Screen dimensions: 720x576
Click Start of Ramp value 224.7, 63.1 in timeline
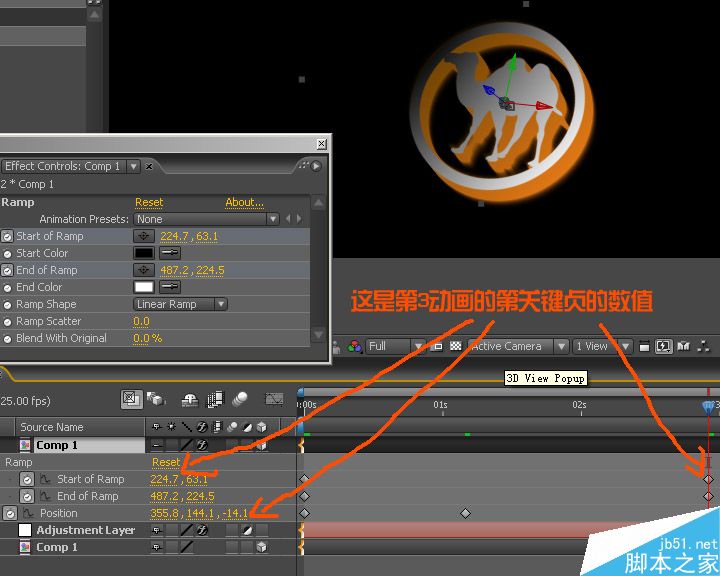click(x=179, y=479)
